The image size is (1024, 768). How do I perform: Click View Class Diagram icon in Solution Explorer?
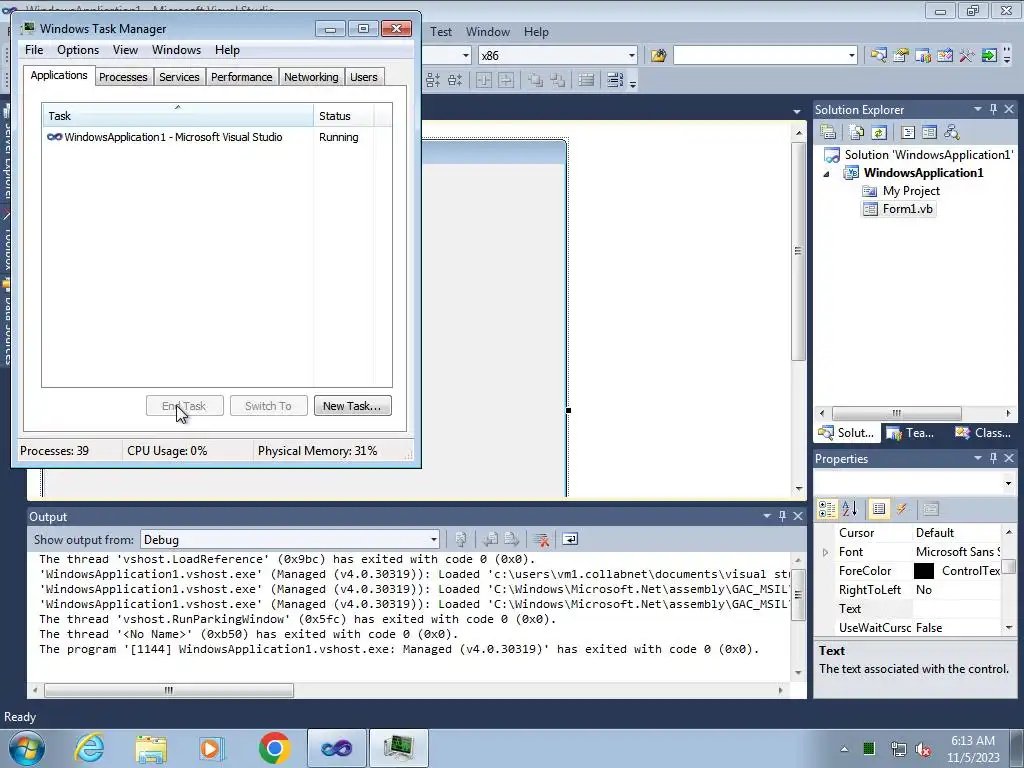[x=952, y=133]
